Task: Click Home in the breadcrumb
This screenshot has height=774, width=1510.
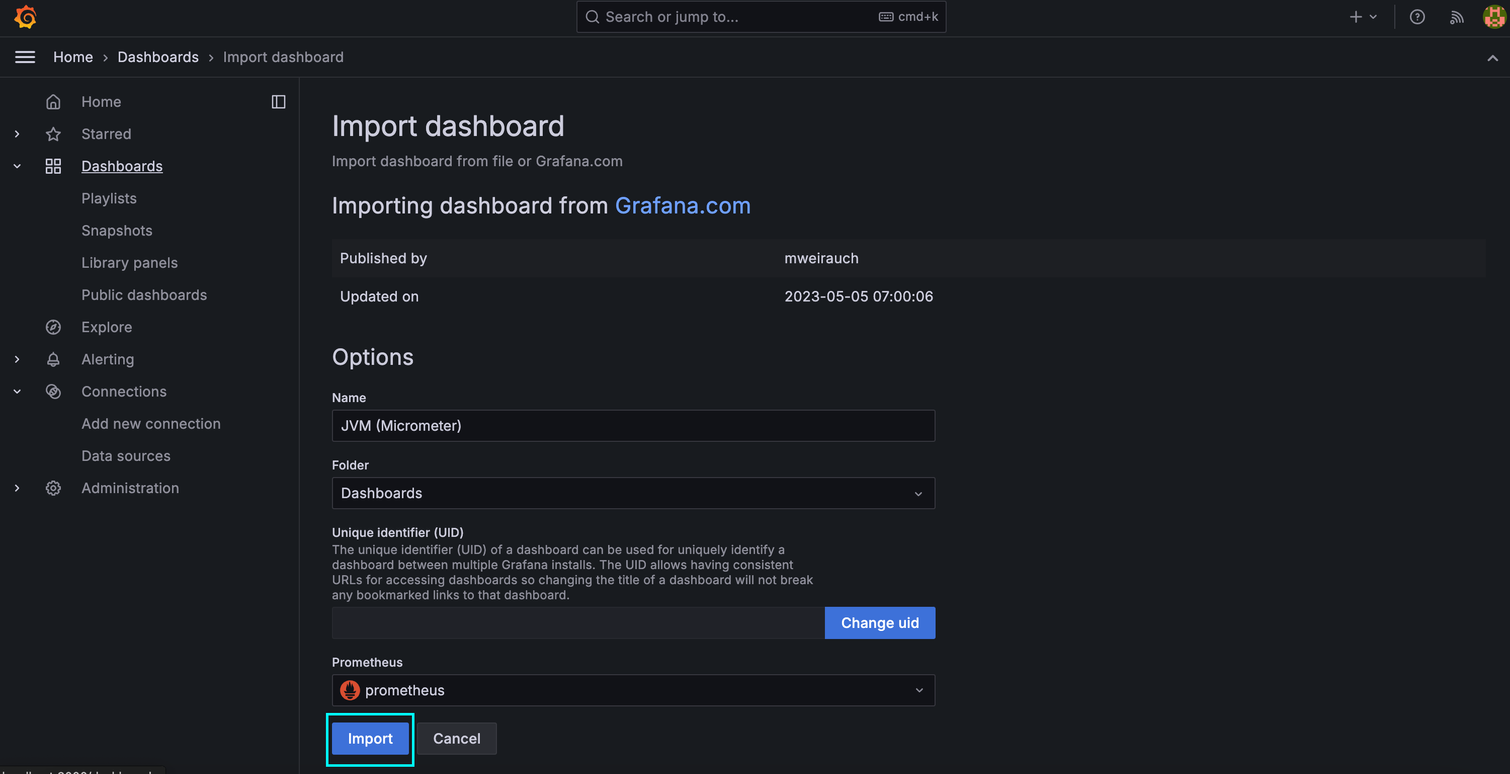Action: 73,57
